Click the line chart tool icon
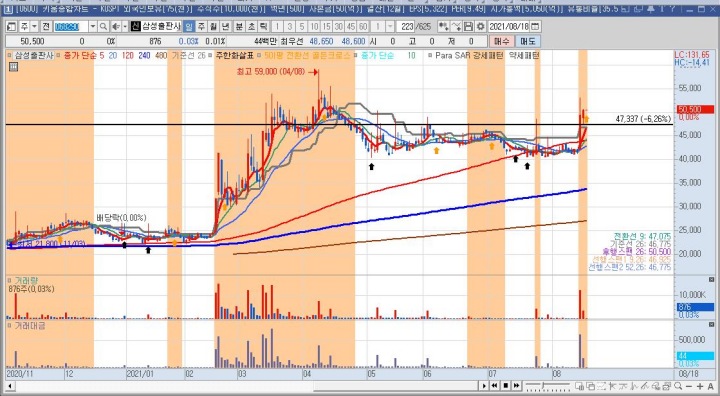The image size is (720, 396). 456,27
